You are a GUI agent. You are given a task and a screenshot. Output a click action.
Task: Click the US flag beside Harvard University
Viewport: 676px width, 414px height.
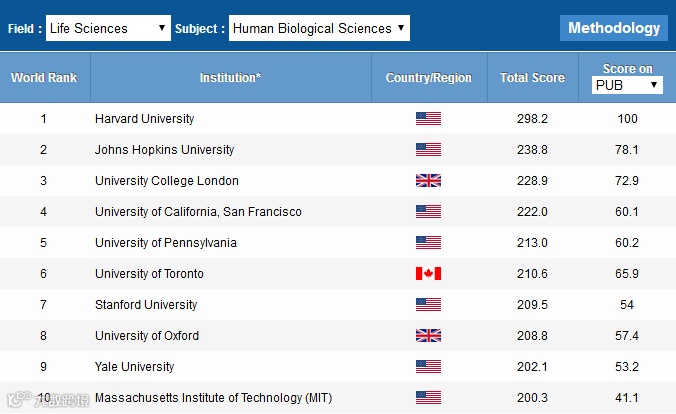click(428, 119)
